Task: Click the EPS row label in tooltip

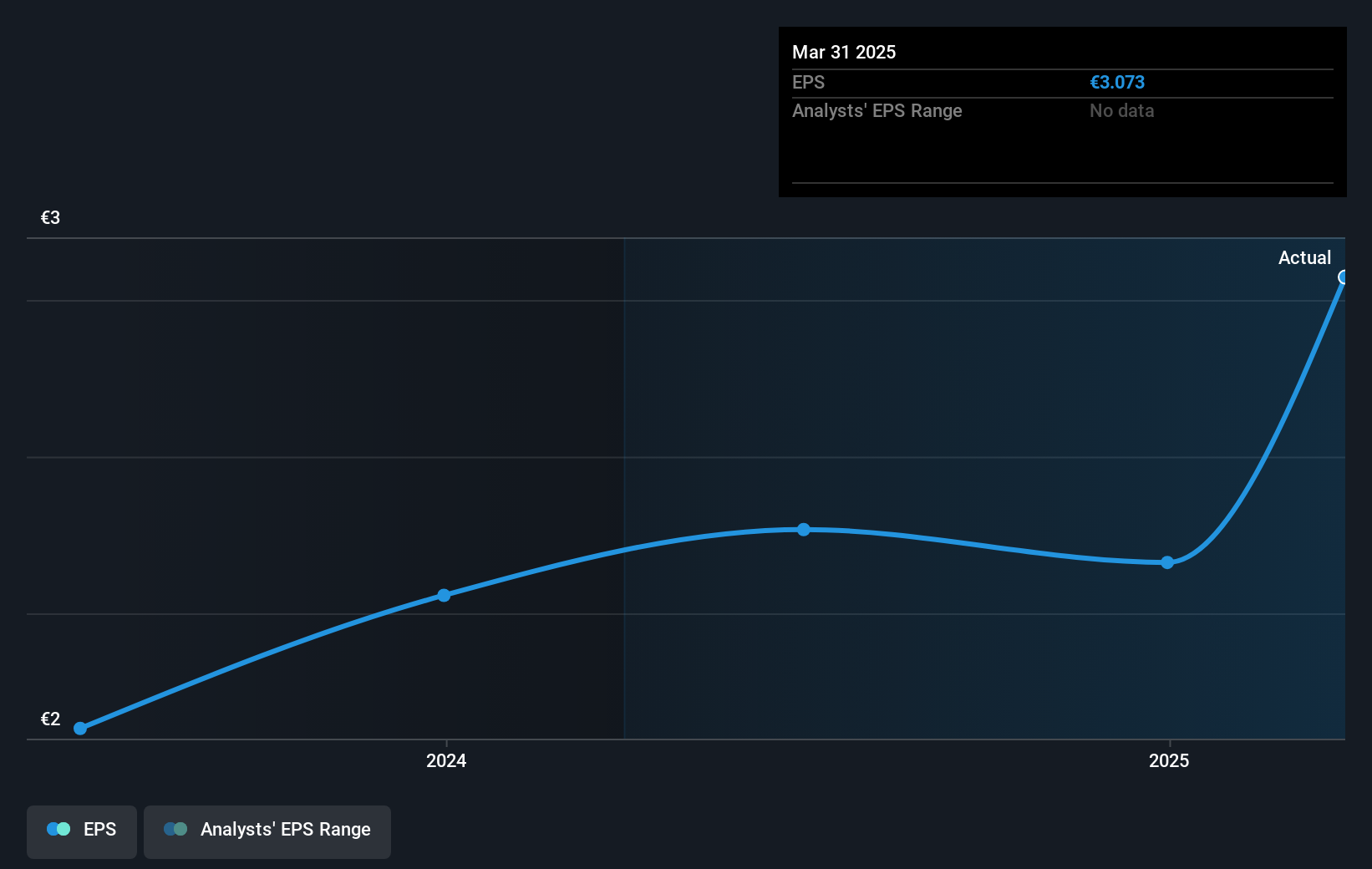Action: [x=808, y=82]
